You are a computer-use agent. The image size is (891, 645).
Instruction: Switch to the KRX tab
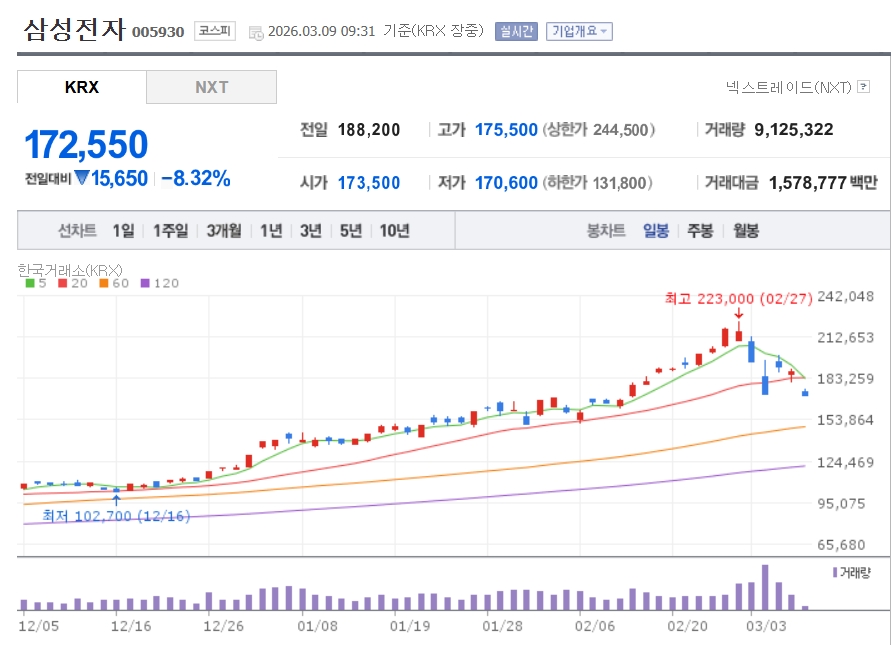click(82, 87)
